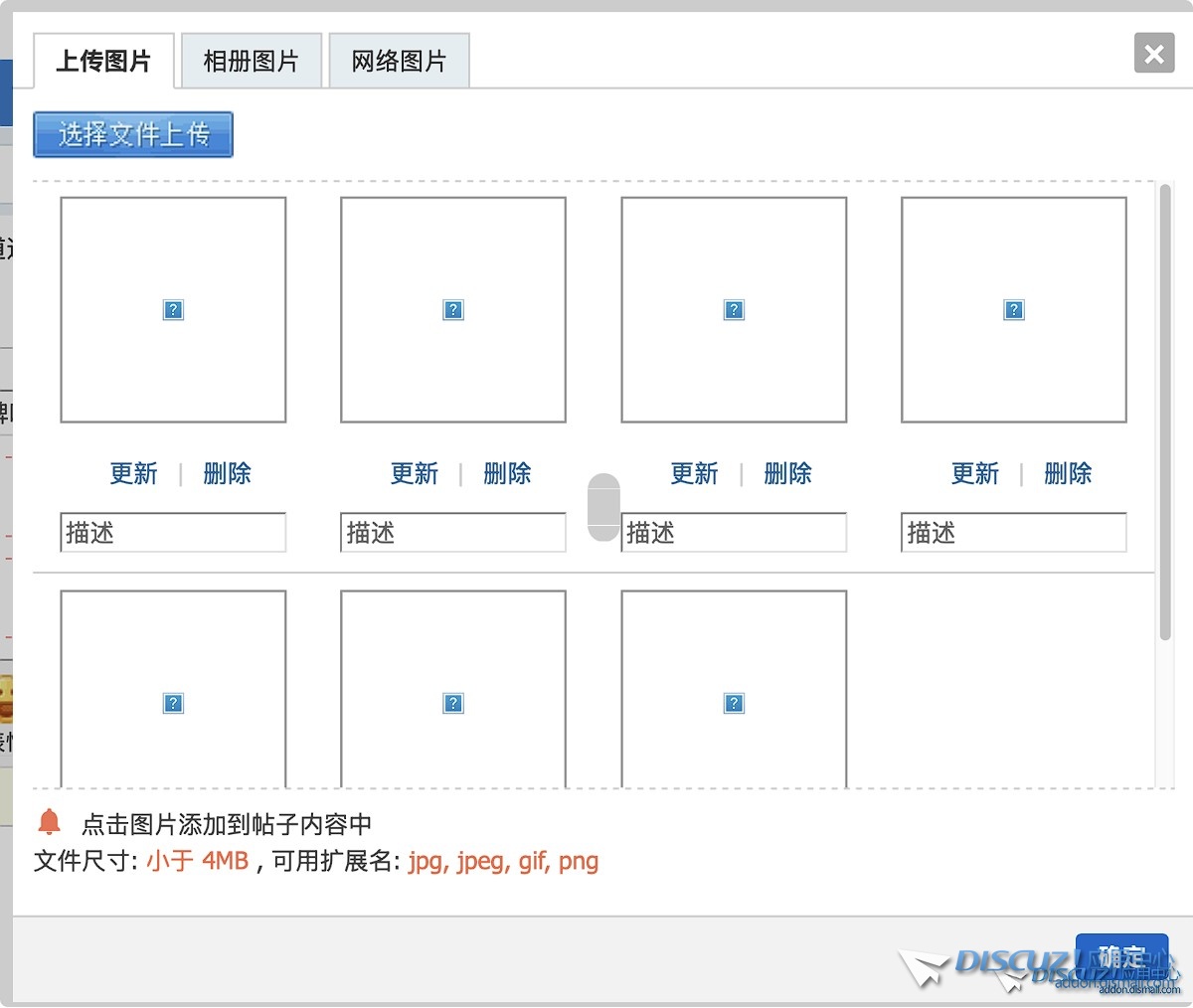Screen dimensions: 1193x1008
Task: Click 更新 under the second image
Action: (x=414, y=474)
